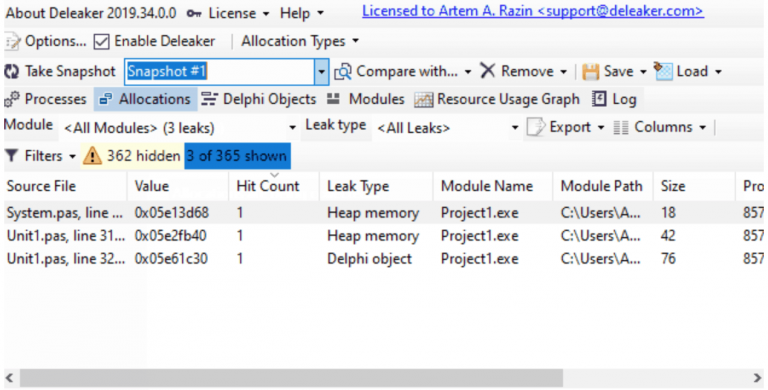Open the Export dropdown arrow
The width and height of the screenshot is (768, 390).
tap(601, 128)
